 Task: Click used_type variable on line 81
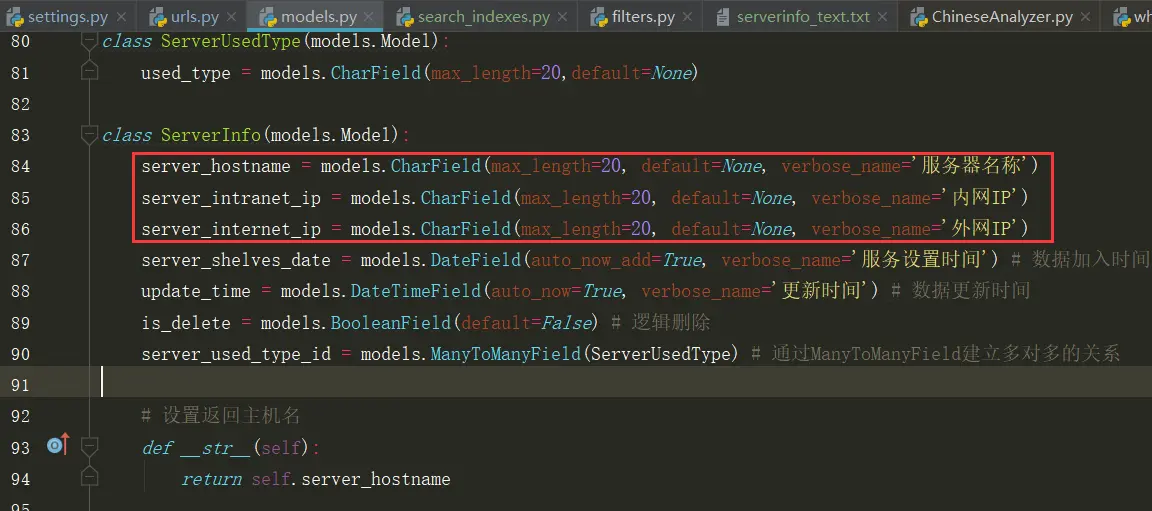click(186, 73)
